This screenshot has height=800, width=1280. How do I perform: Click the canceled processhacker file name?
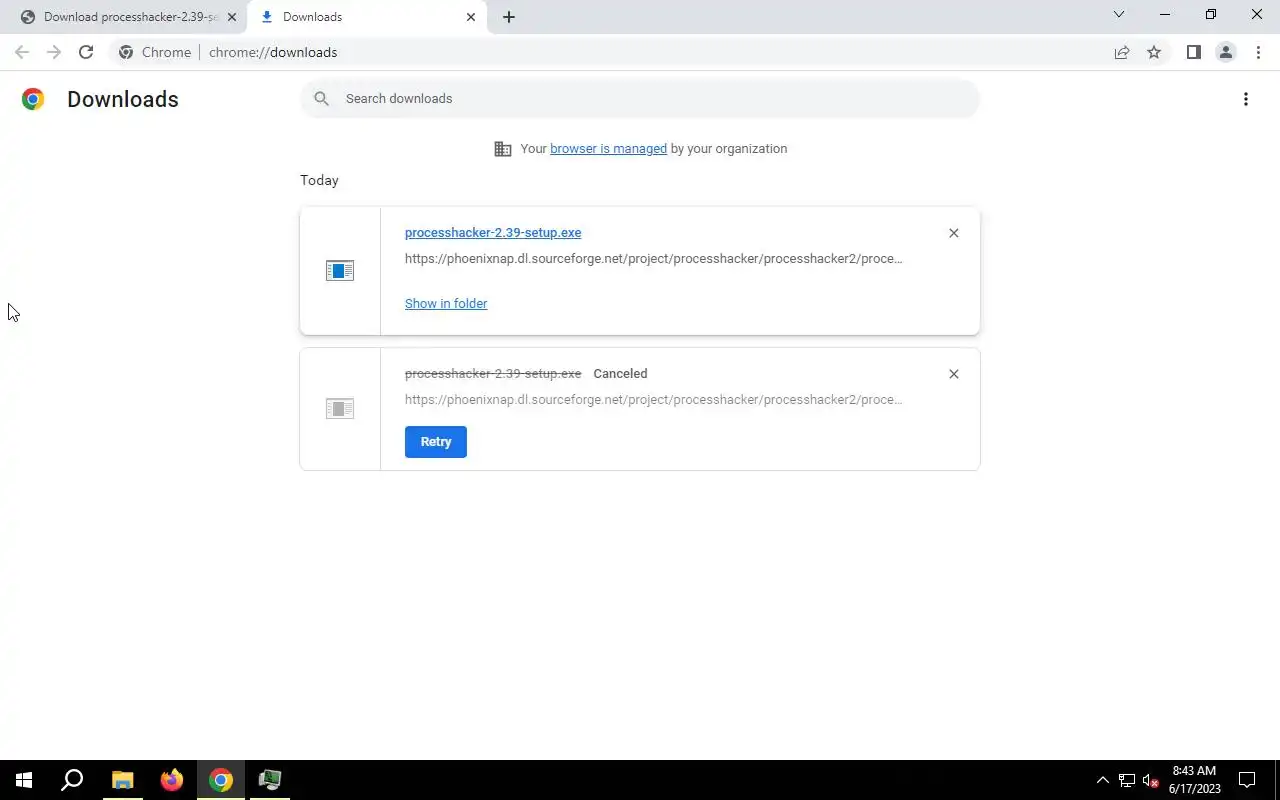pos(493,373)
